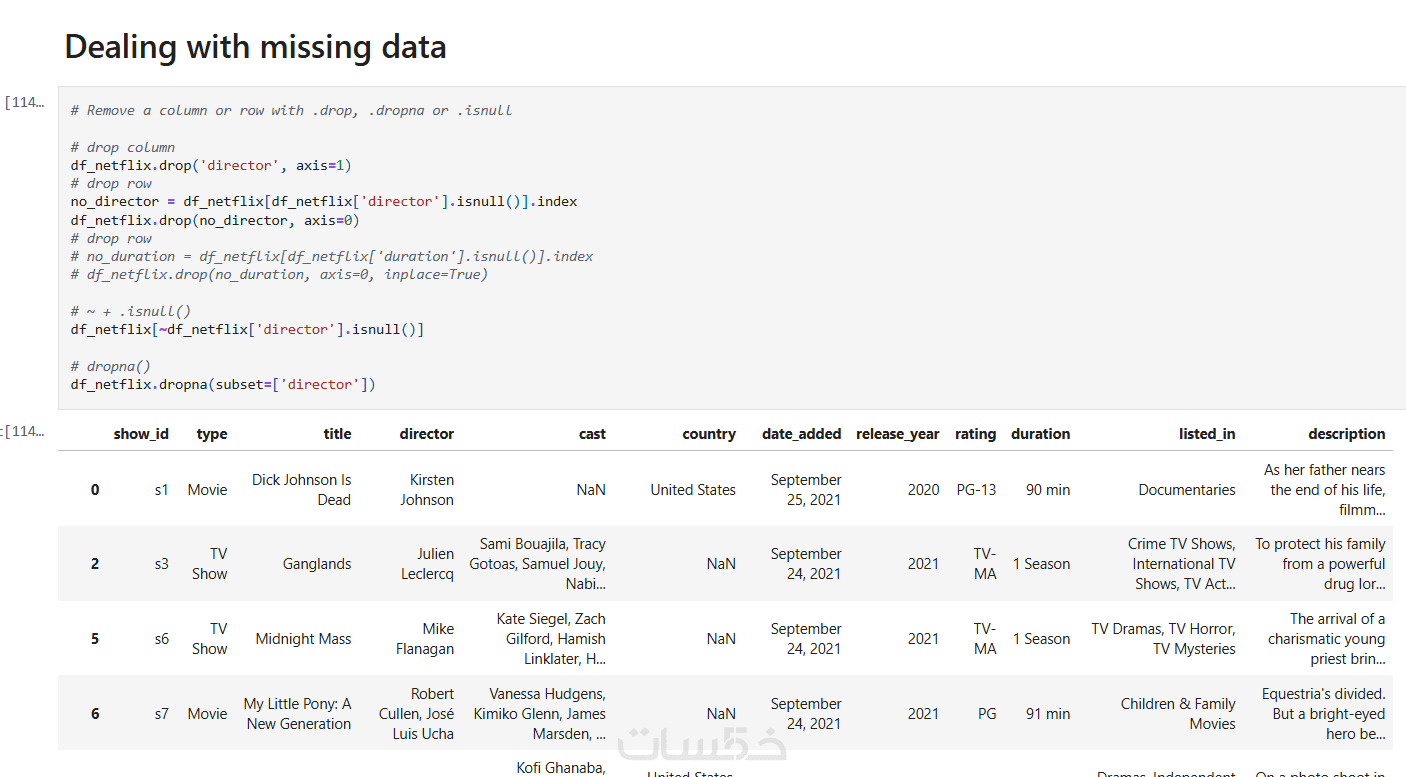Image resolution: width=1406 pixels, height=777 pixels.
Task: Click the cast column header
Action: pos(592,434)
